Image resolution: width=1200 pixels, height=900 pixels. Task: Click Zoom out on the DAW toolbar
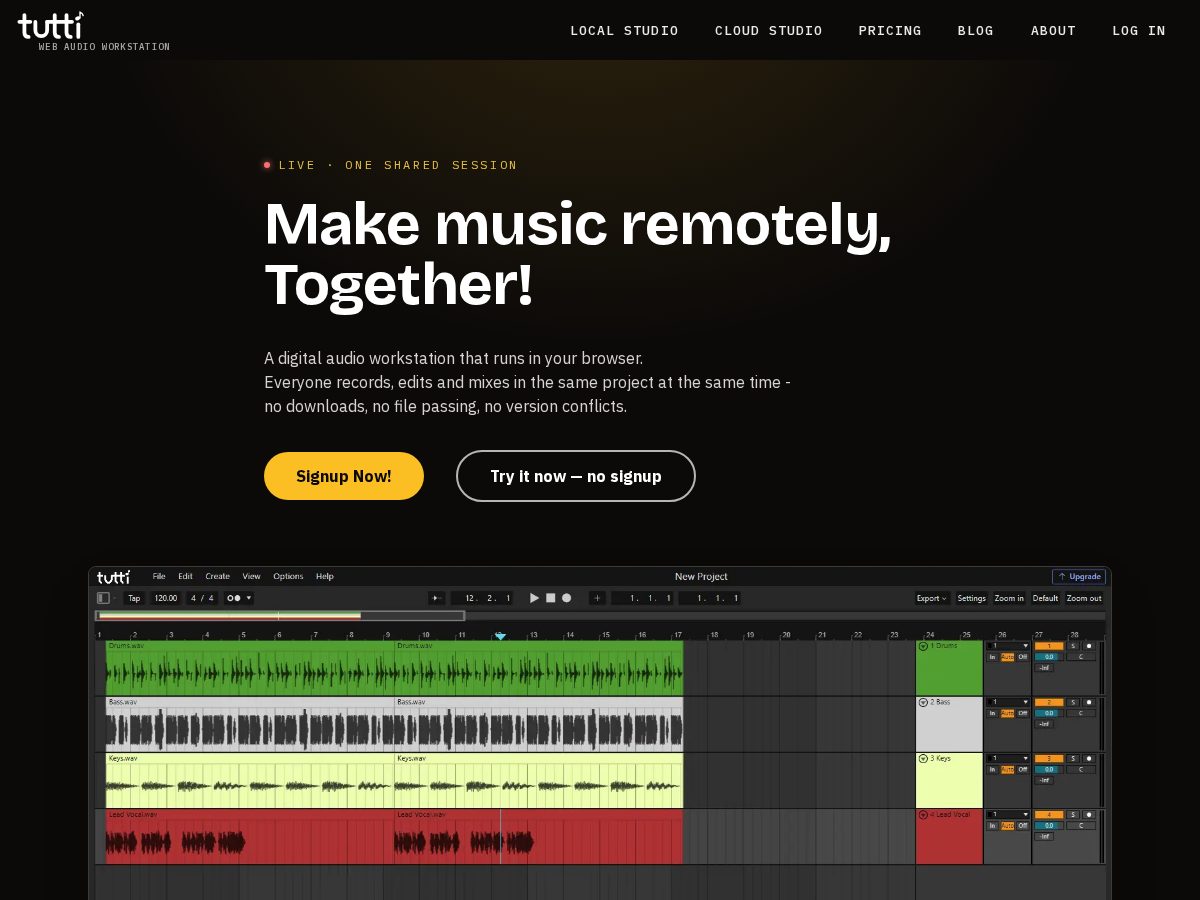[x=1084, y=598]
